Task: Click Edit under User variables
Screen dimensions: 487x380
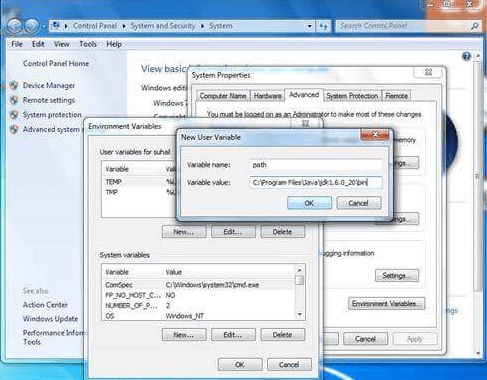Action: 233,232
